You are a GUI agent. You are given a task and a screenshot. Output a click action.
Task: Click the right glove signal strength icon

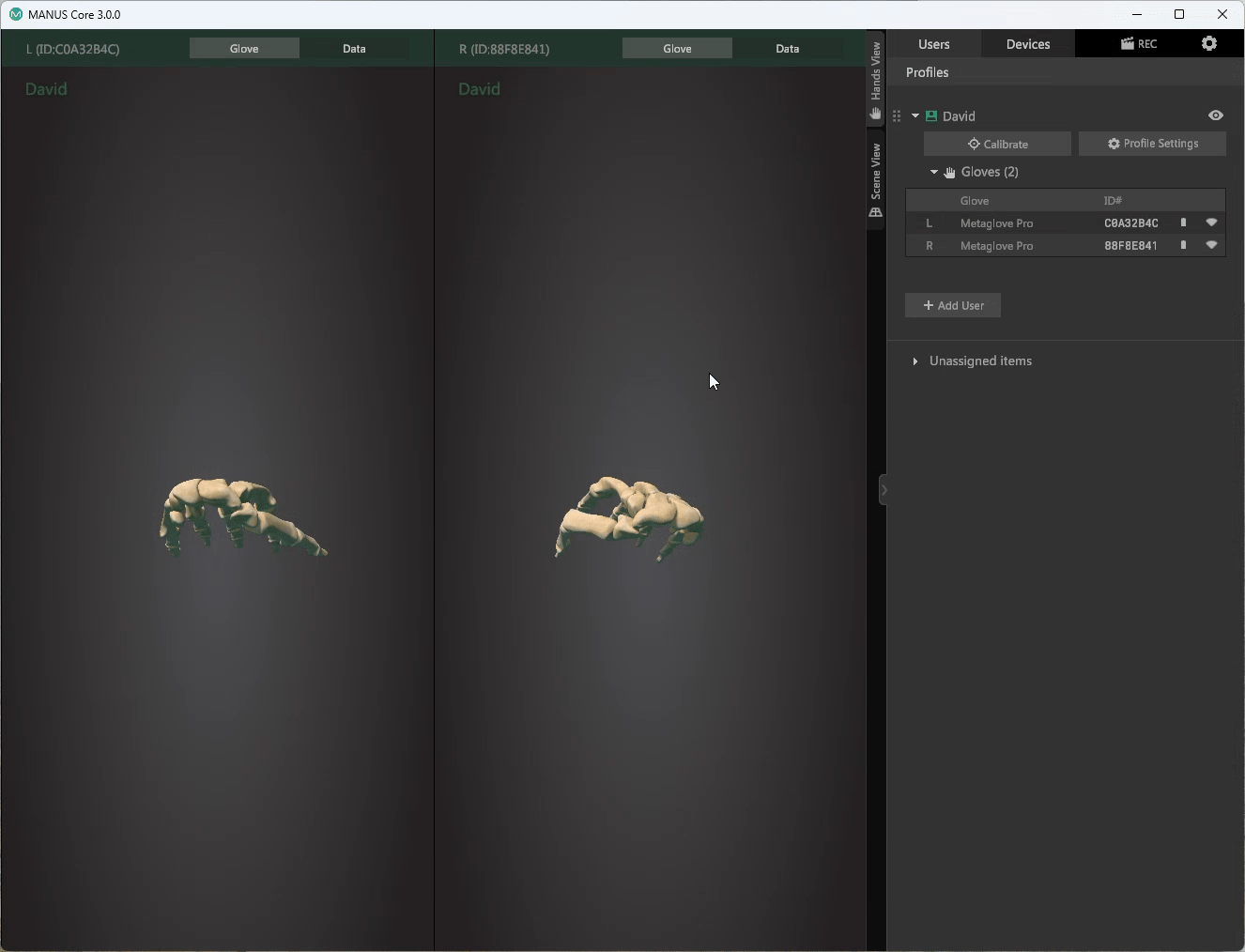[x=1211, y=246]
